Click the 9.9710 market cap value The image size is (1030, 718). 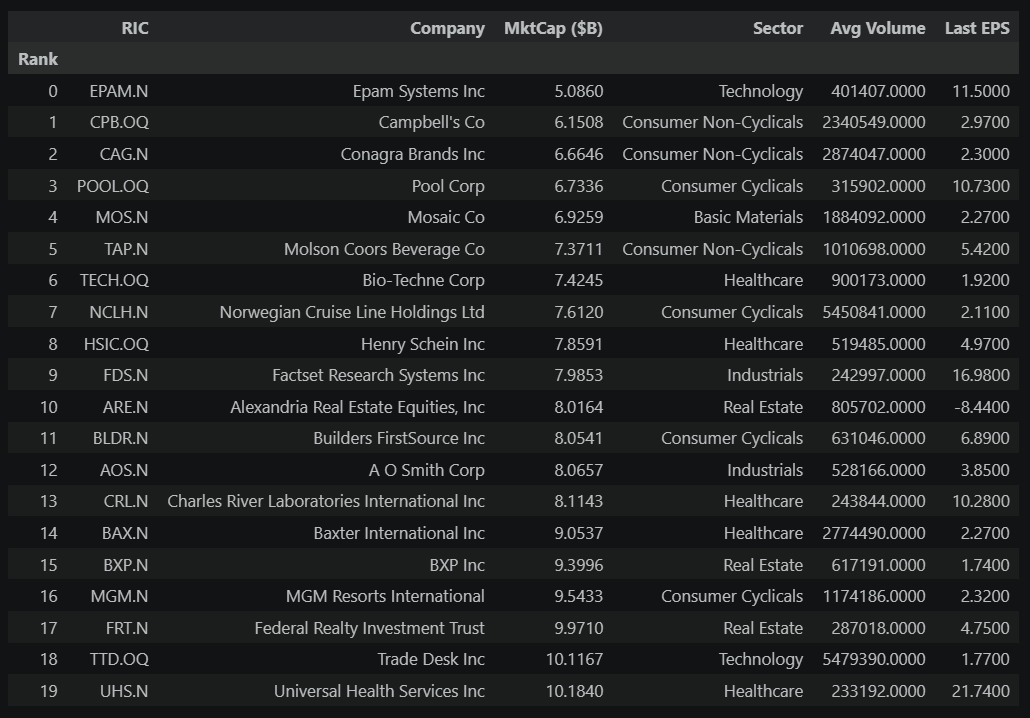[x=579, y=628]
